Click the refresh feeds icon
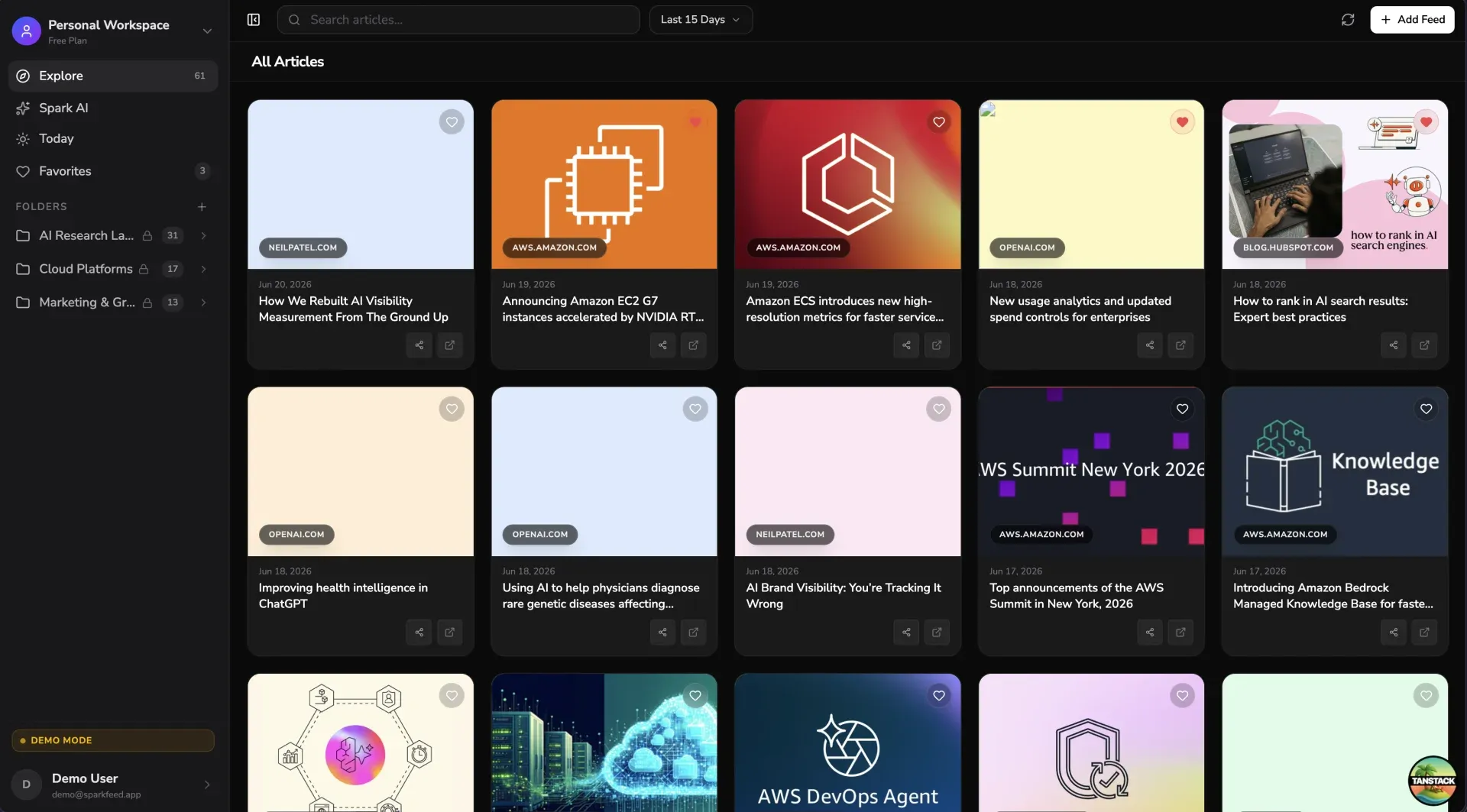Image resolution: width=1467 pixels, height=812 pixels. pos(1348,20)
